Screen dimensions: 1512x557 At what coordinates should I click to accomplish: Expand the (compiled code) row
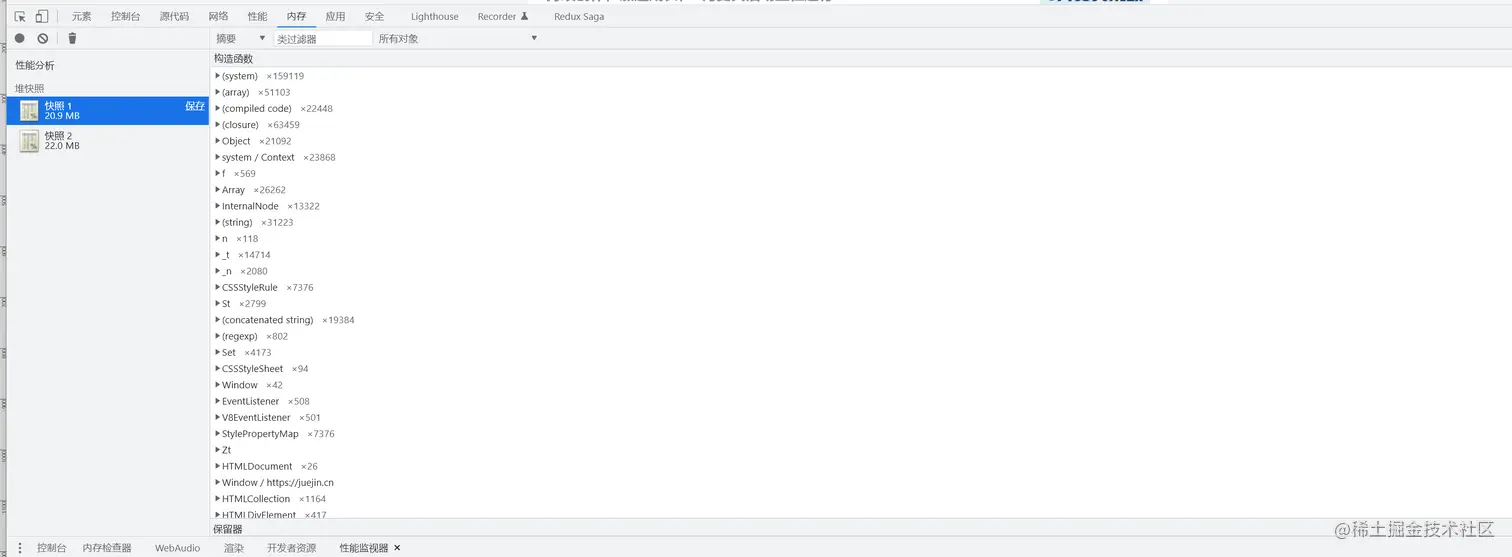[218, 108]
